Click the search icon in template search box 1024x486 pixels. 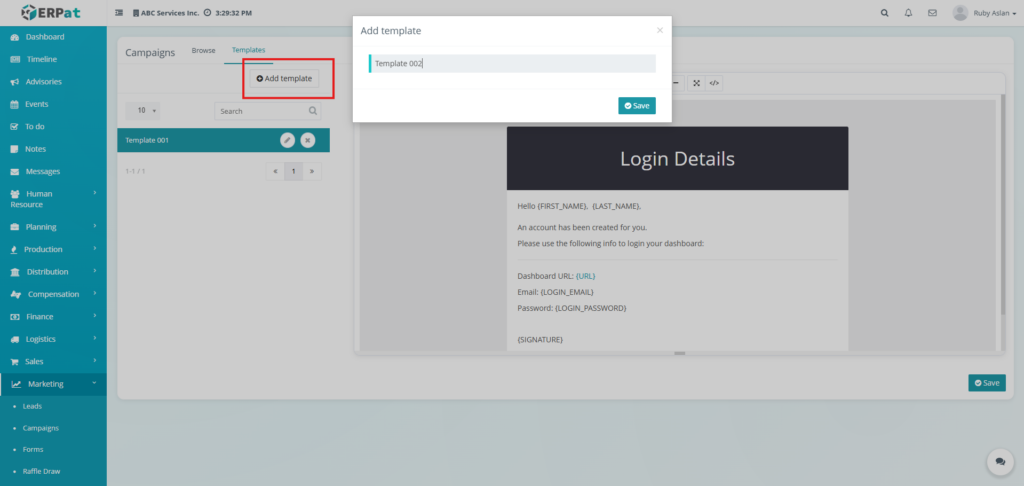click(x=313, y=111)
